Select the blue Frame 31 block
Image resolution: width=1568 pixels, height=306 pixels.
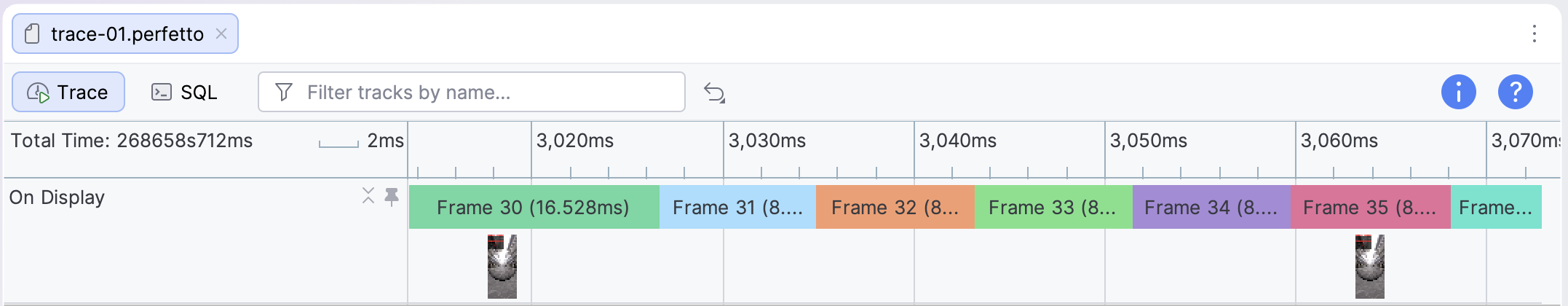click(x=737, y=208)
